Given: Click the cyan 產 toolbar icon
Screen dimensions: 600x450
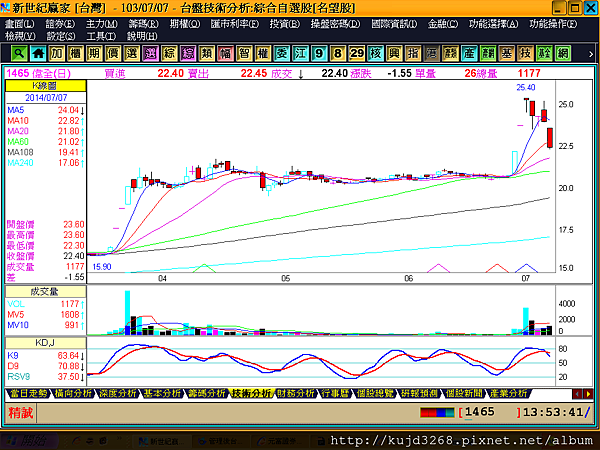Looking at the screenshot, I should [469, 53].
